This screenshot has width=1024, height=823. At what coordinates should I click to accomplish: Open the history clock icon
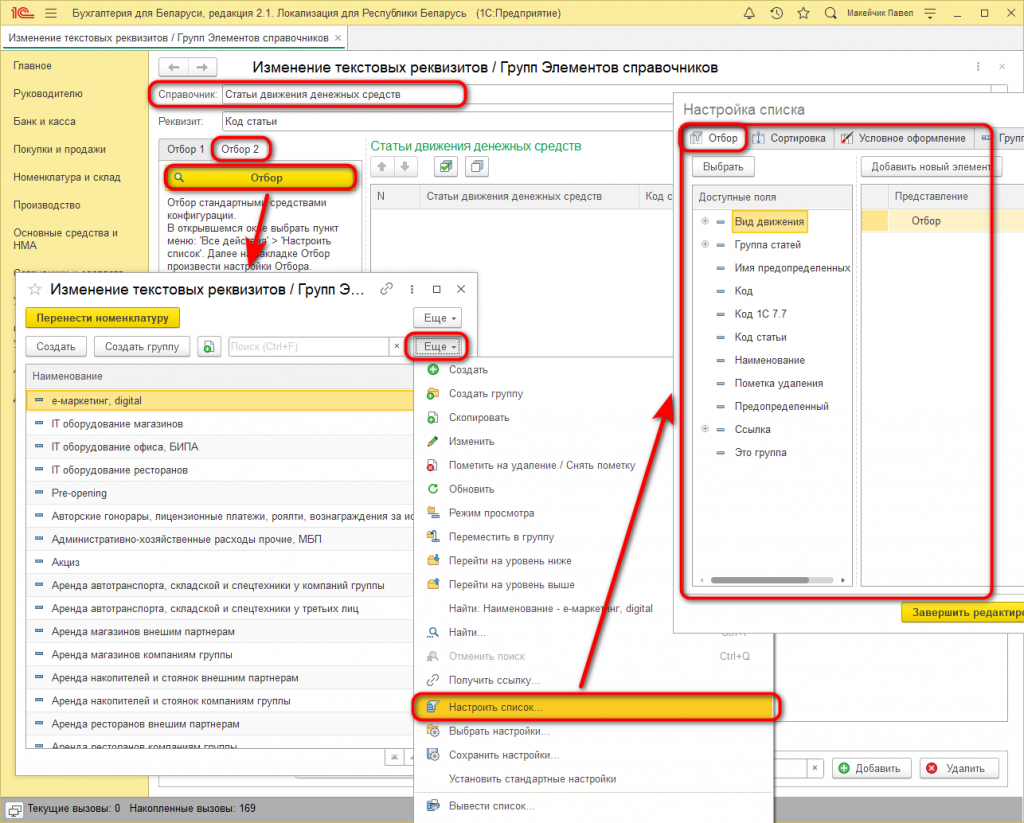776,13
